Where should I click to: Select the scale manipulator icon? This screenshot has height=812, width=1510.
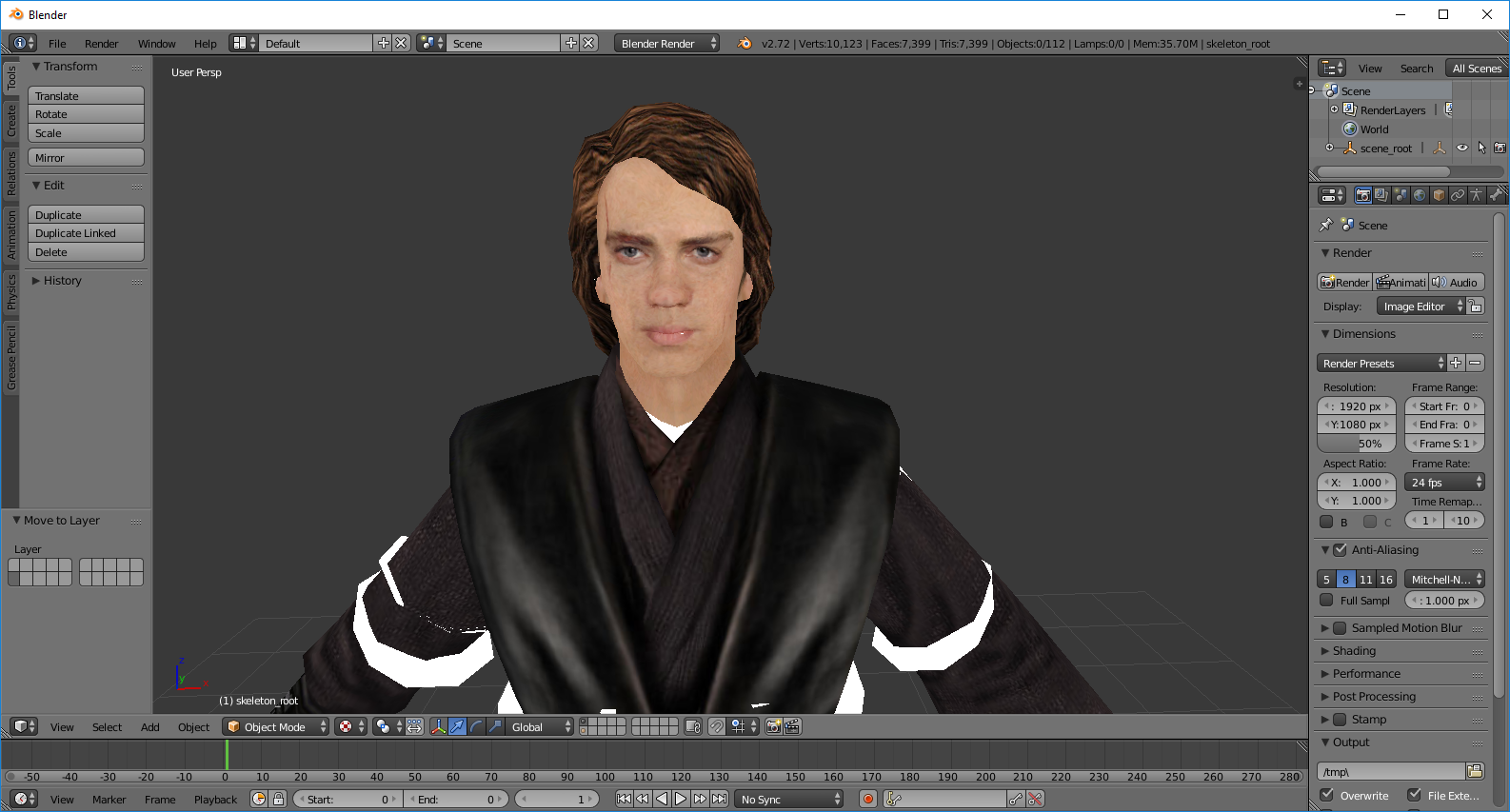tap(495, 726)
